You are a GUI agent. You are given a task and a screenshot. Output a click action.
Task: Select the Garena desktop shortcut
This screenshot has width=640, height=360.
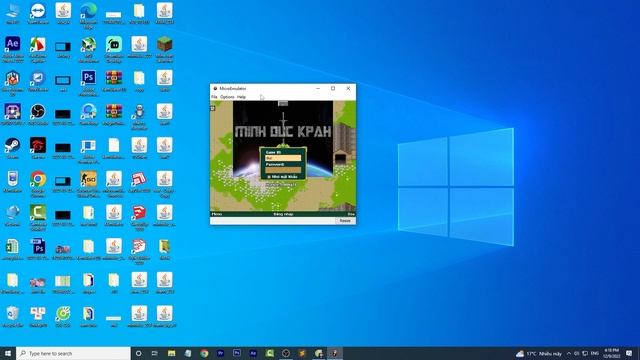[x=38, y=148]
